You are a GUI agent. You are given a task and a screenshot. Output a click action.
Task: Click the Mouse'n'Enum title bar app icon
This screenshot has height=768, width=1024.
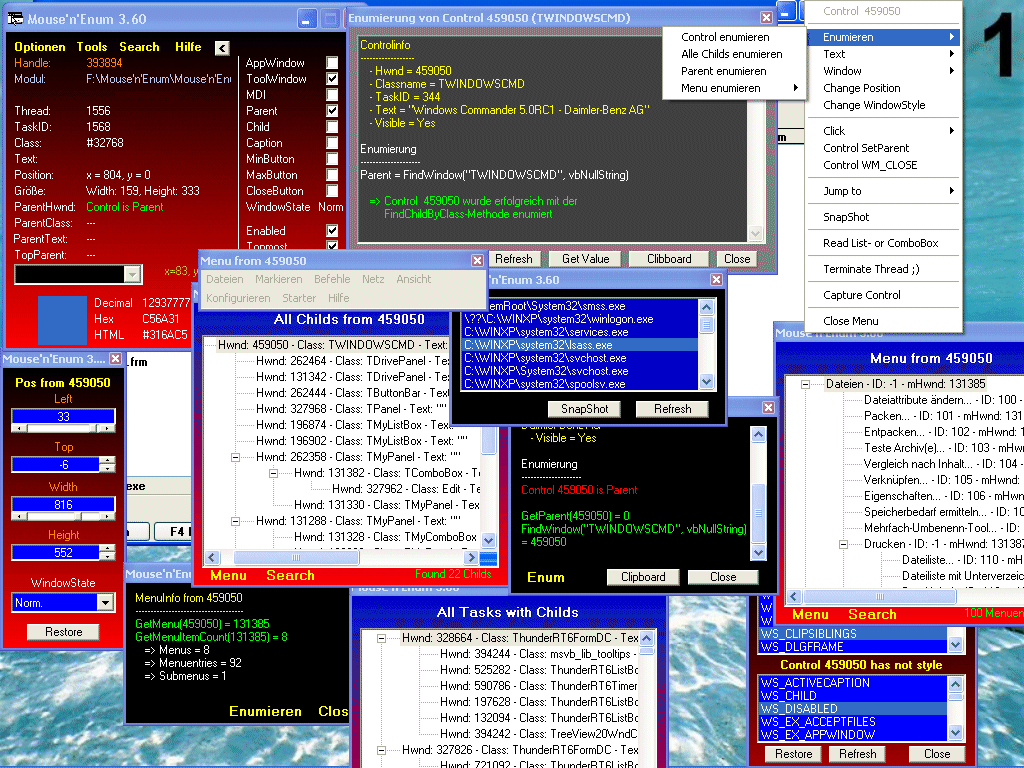tap(16, 18)
